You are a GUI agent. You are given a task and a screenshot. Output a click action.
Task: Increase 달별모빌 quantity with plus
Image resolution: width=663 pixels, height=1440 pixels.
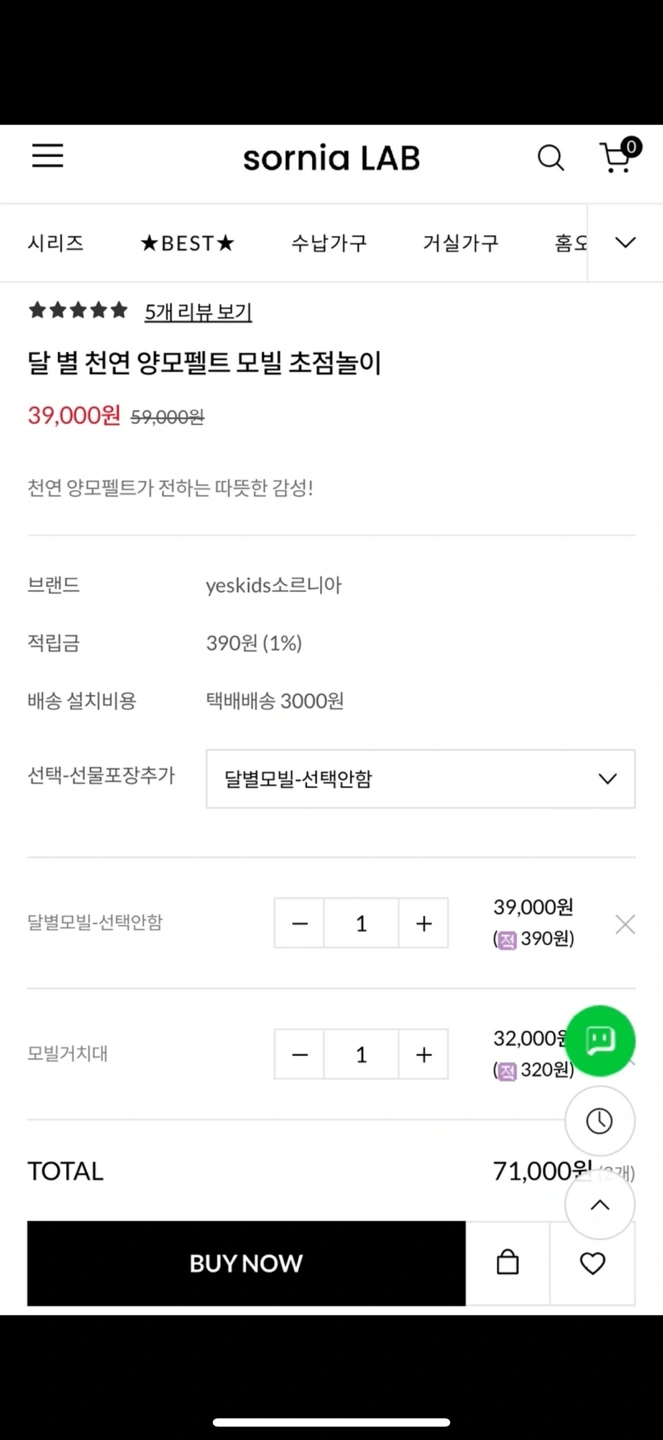(x=424, y=923)
